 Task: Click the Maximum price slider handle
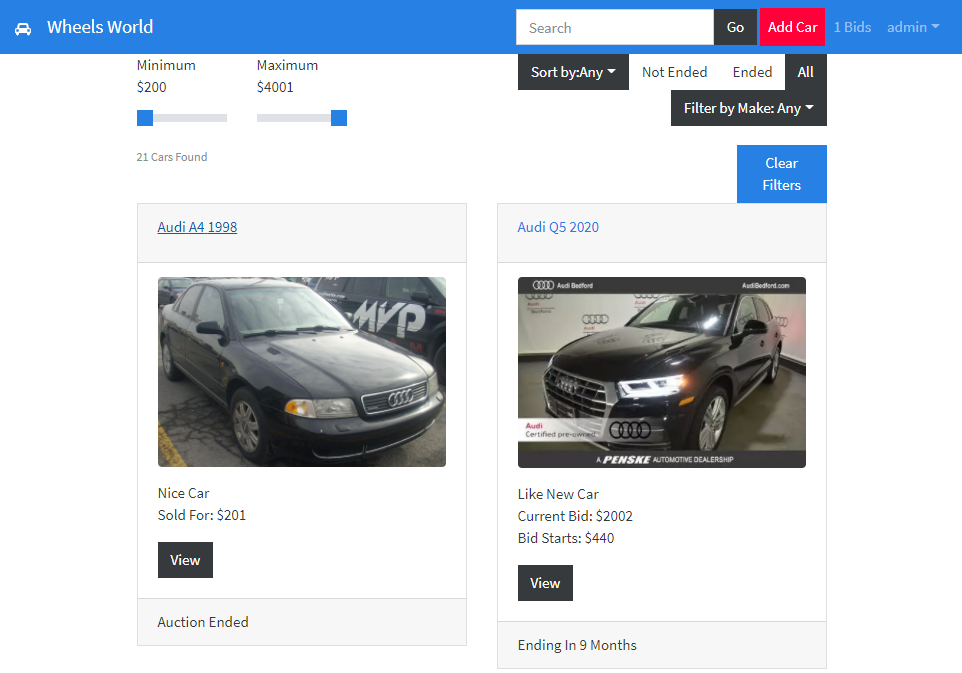(x=339, y=118)
